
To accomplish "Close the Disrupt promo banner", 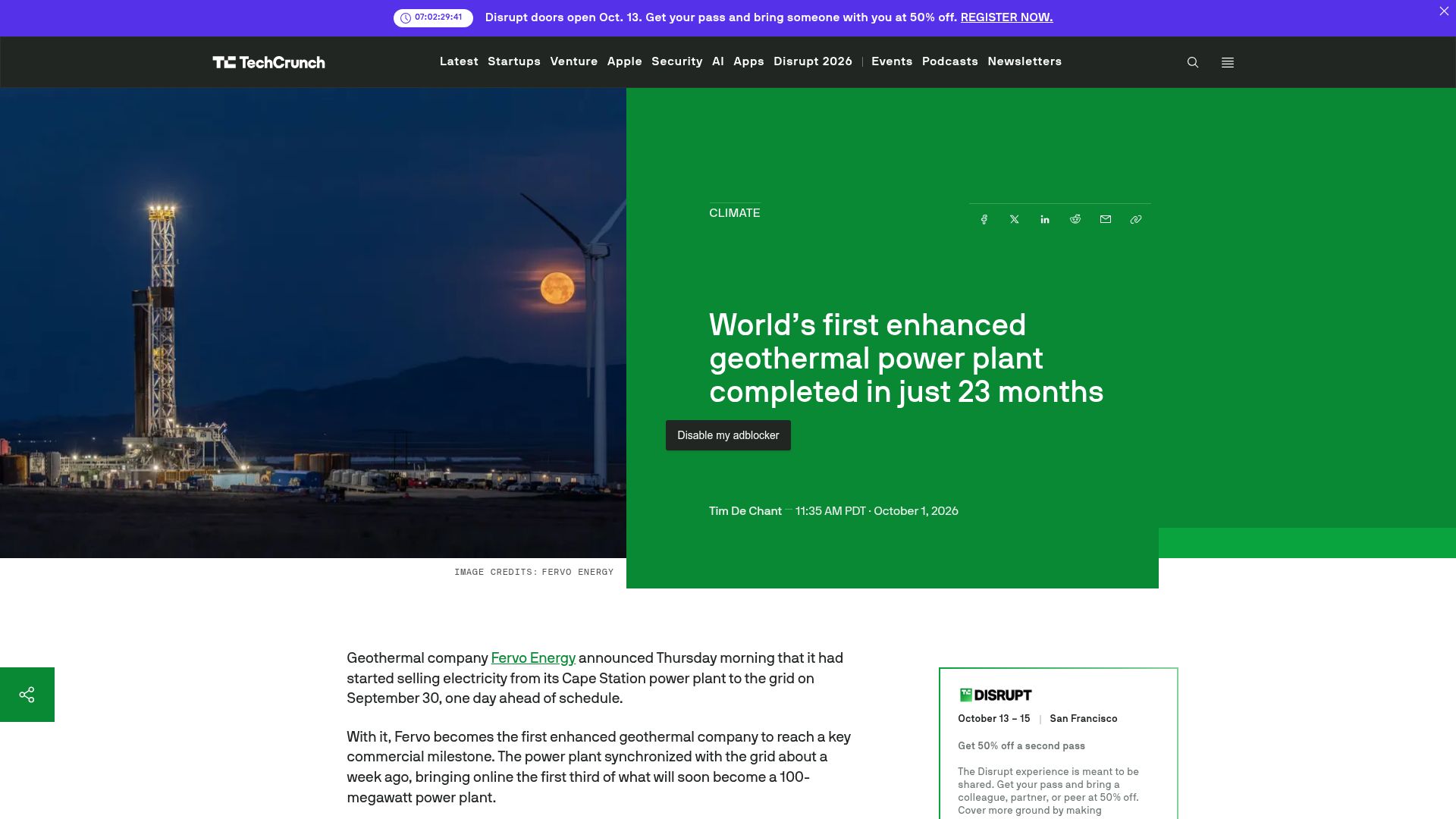I will 1444,11.
